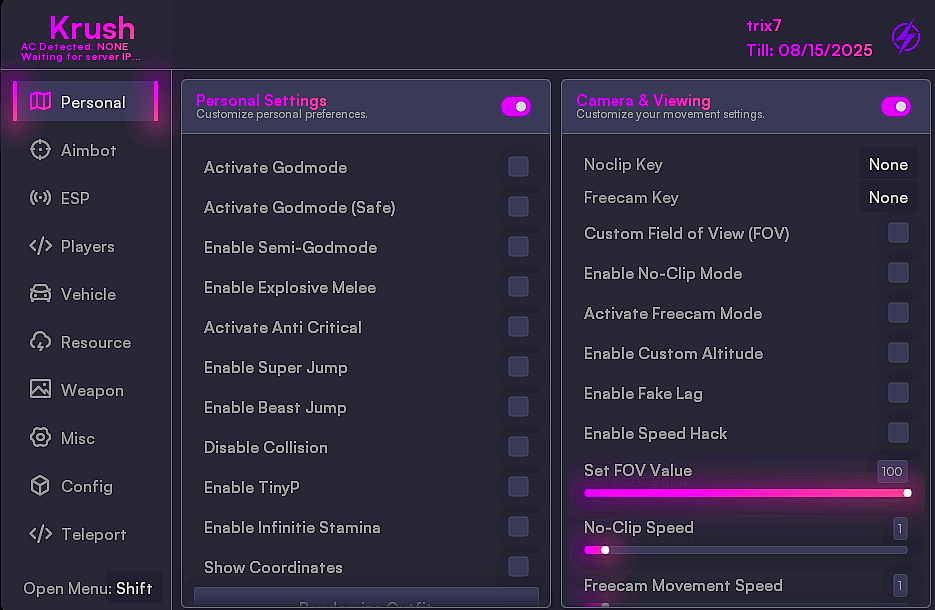935x610 pixels.
Task: Click the No-Clip Speed slider track
Action: coord(746,550)
